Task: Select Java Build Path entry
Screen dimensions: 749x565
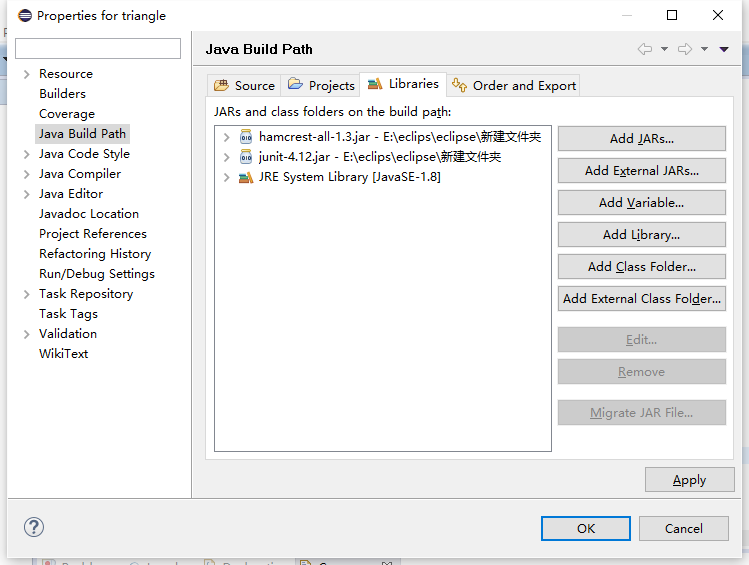Action: point(82,134)
